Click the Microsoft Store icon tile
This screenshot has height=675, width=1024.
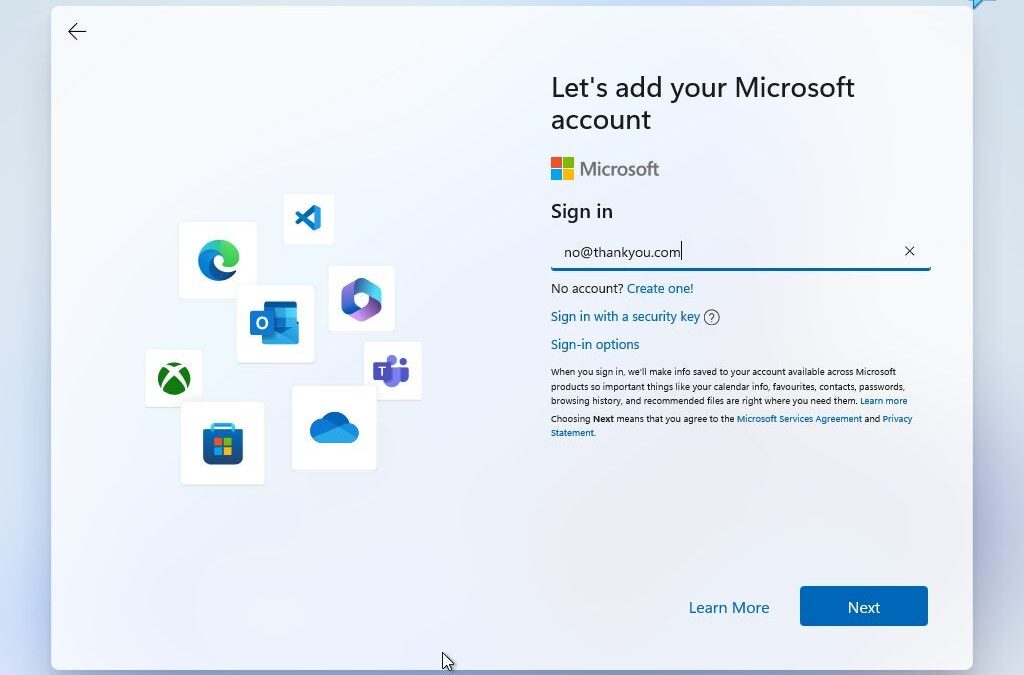click(x=223, y=443)
